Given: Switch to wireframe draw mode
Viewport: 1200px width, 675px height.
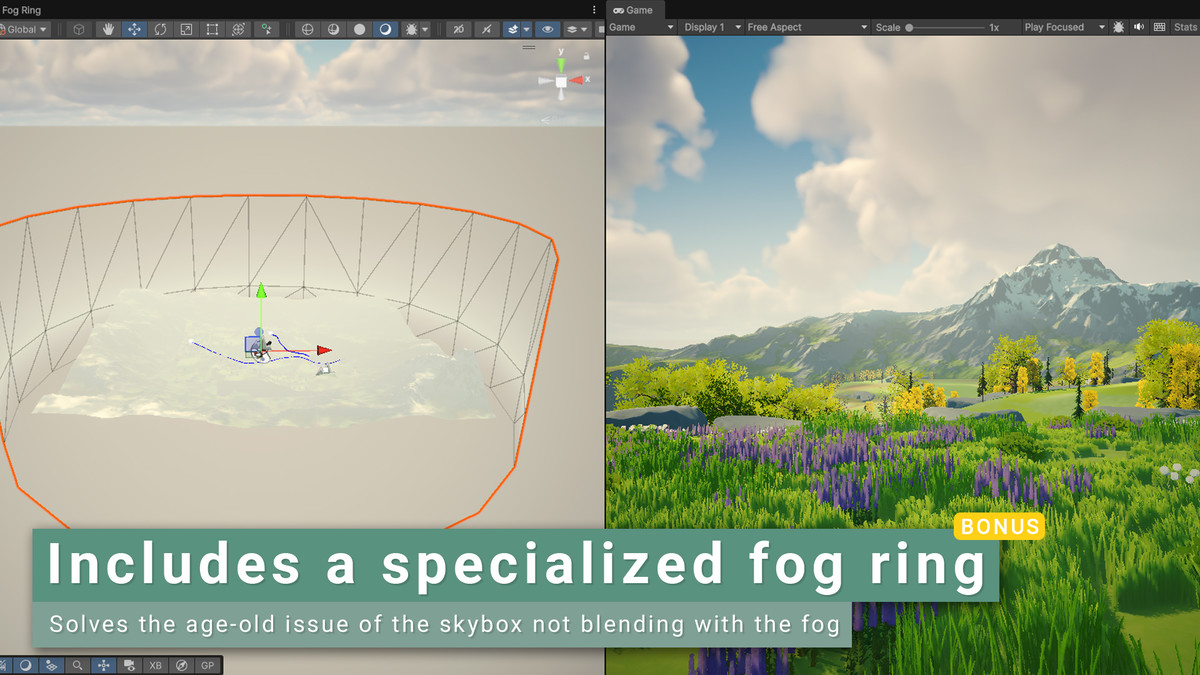Looking at the screenshot, I should [308, 29].
